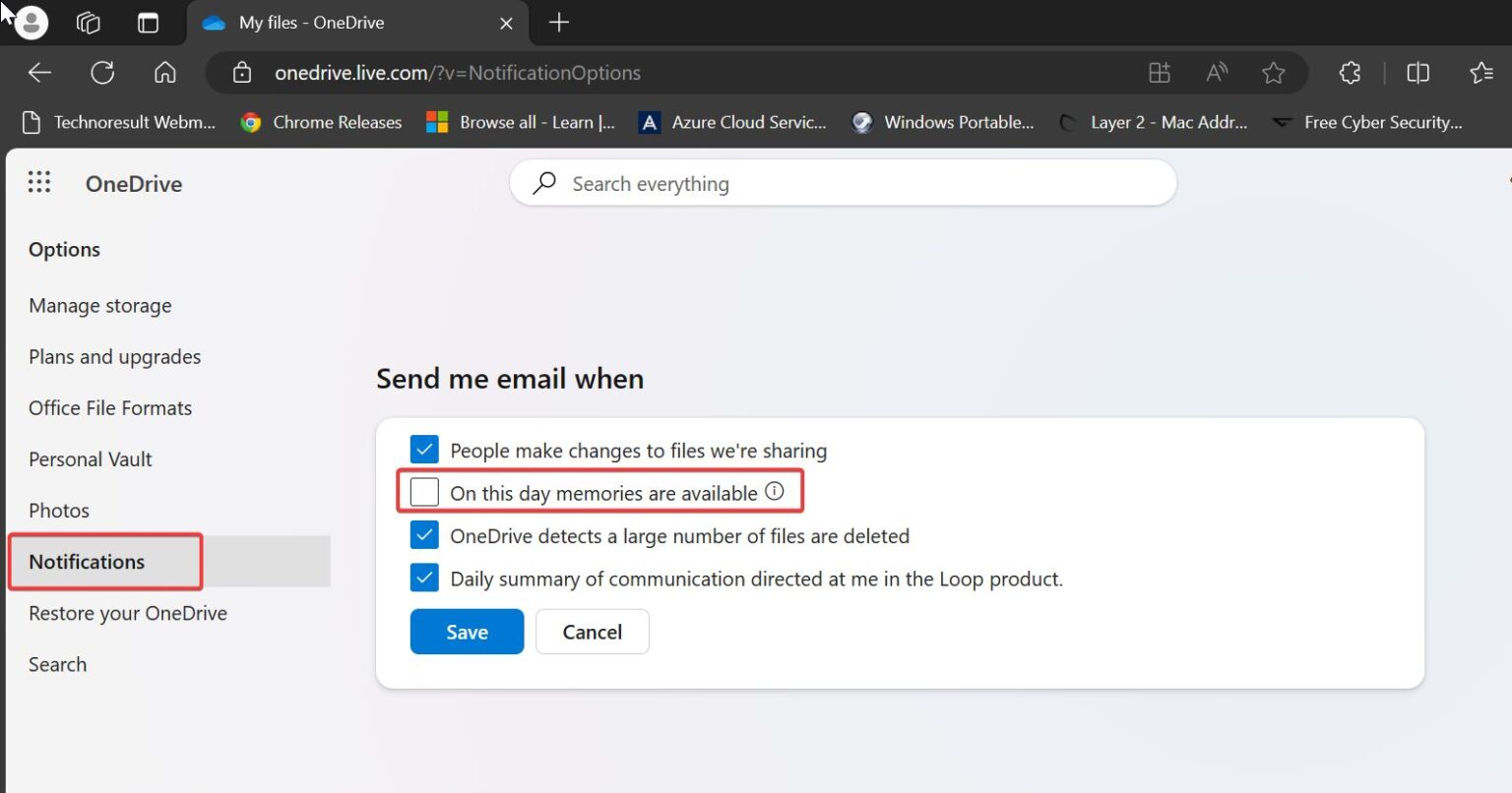Uncheck People make changes to files we're sharing
The height and width of the screenshot is (793, 1512).
pyautogui.click(x=424, y=449)
